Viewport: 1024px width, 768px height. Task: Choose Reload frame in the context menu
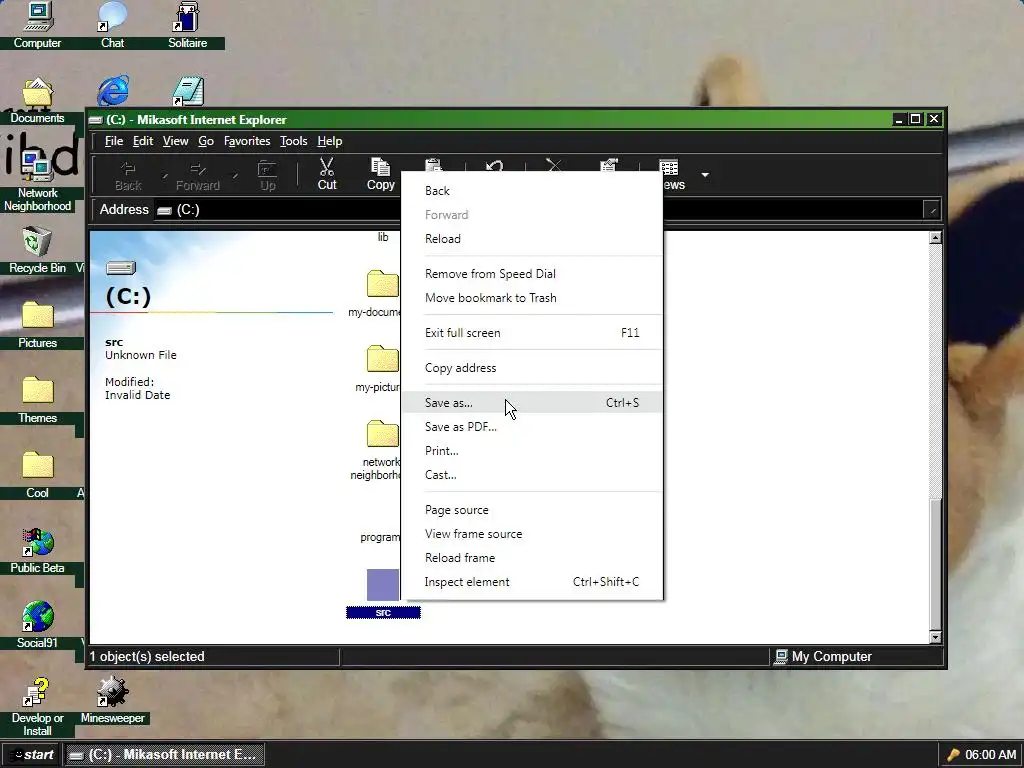532,558
